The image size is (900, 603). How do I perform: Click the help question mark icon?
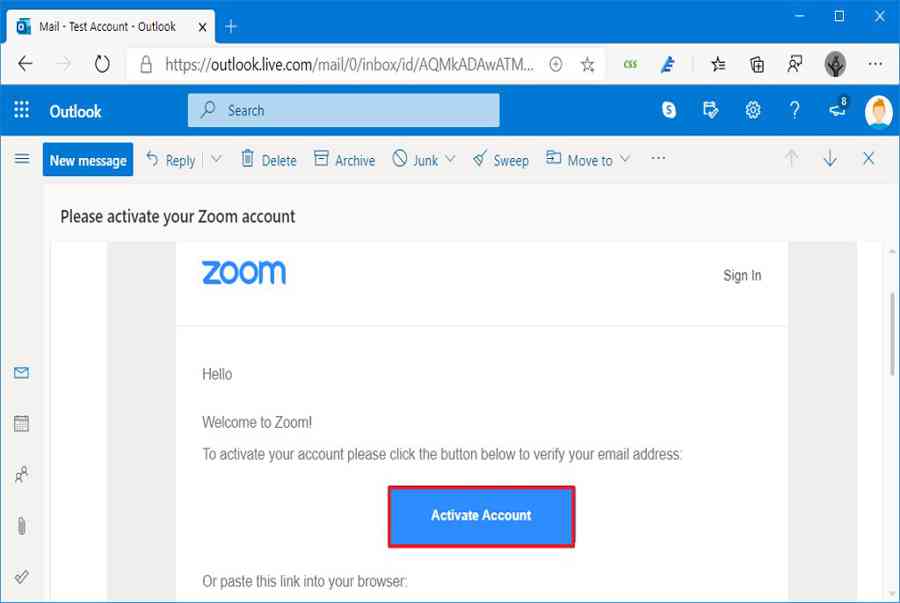795,111
